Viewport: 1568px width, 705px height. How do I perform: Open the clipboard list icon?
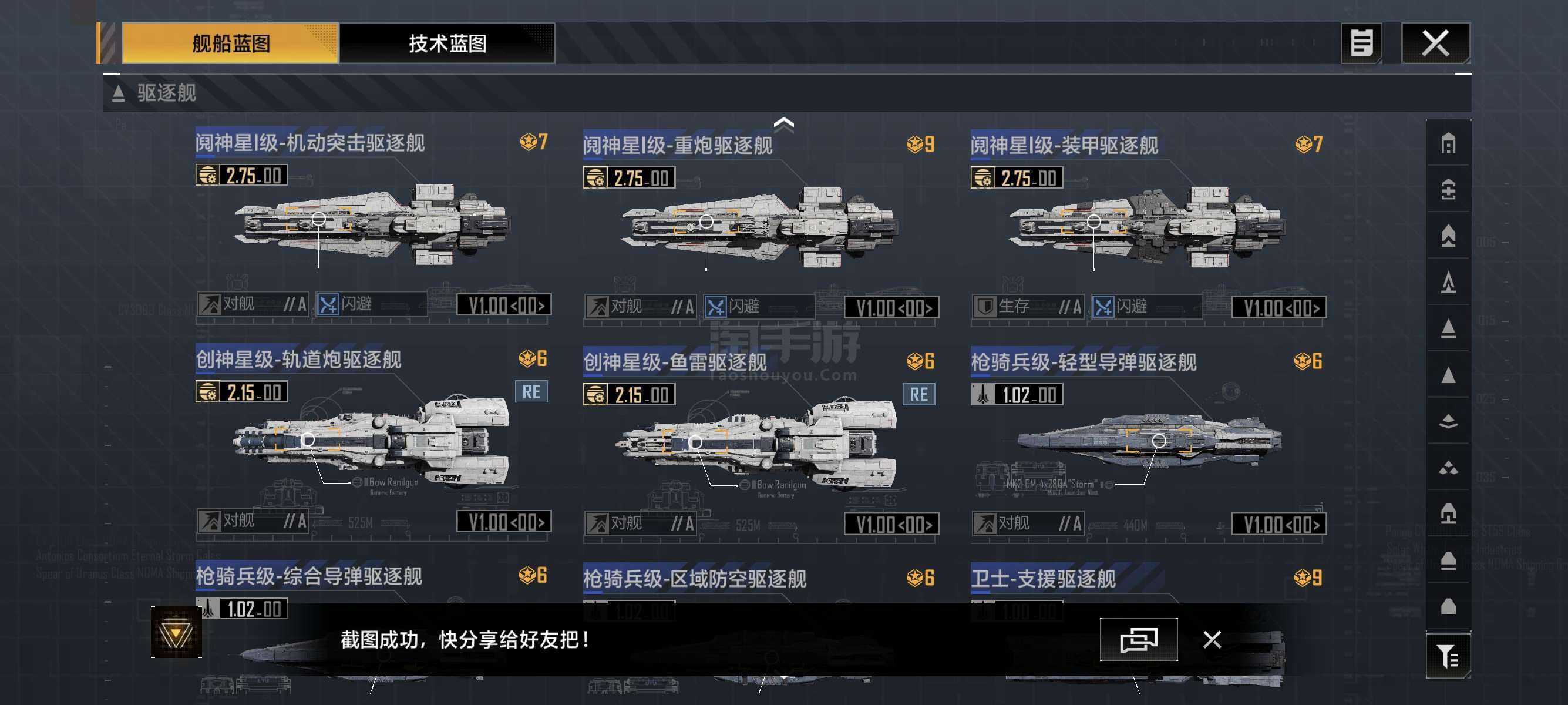click(1361, 43)
